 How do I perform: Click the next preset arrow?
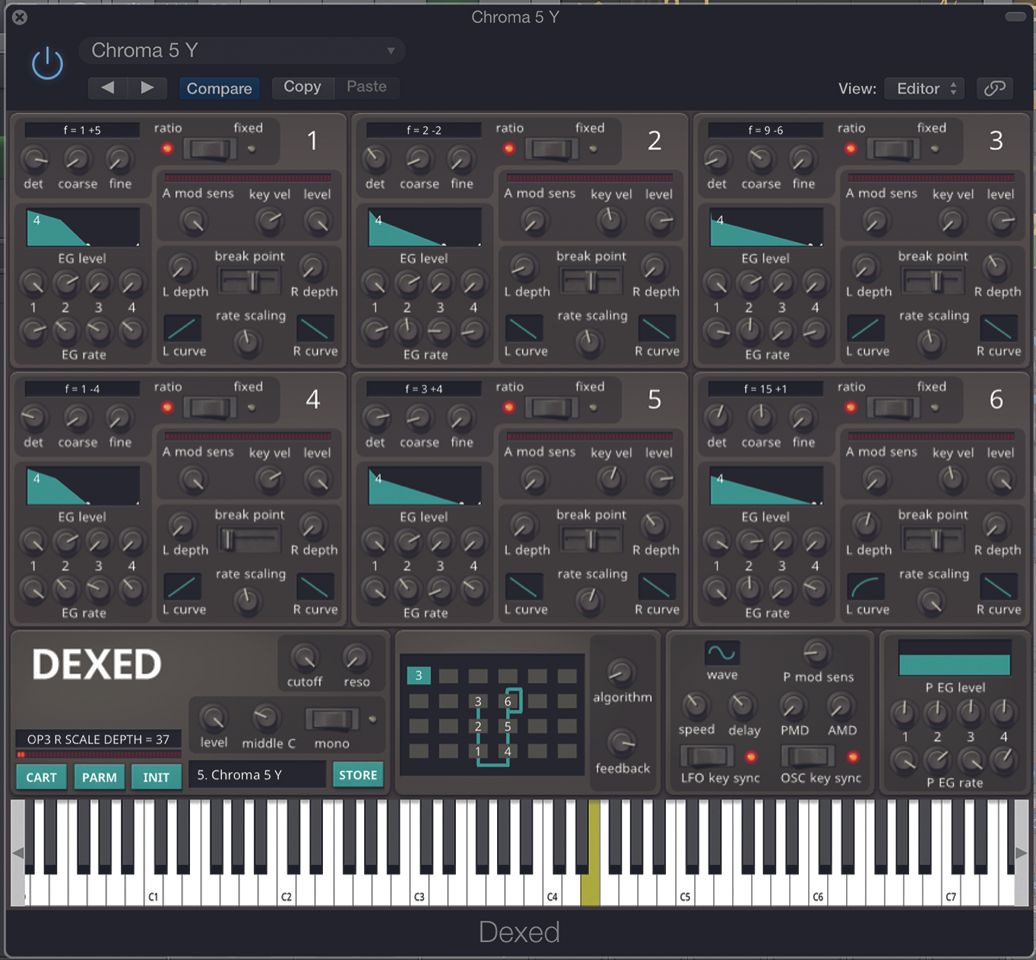(x=147, y=87)
